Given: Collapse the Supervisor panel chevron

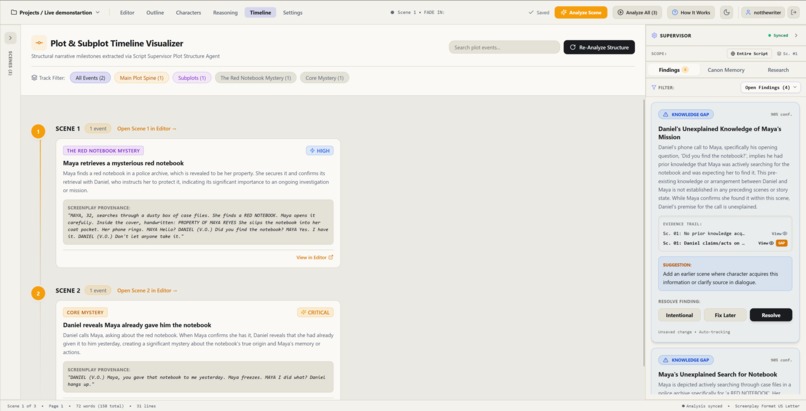Looking at the screenshot, I should coord(796,35).
